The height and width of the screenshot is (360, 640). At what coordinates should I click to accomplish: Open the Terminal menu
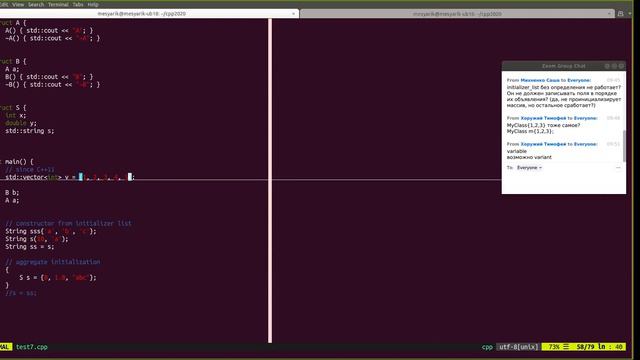(58, 4)
